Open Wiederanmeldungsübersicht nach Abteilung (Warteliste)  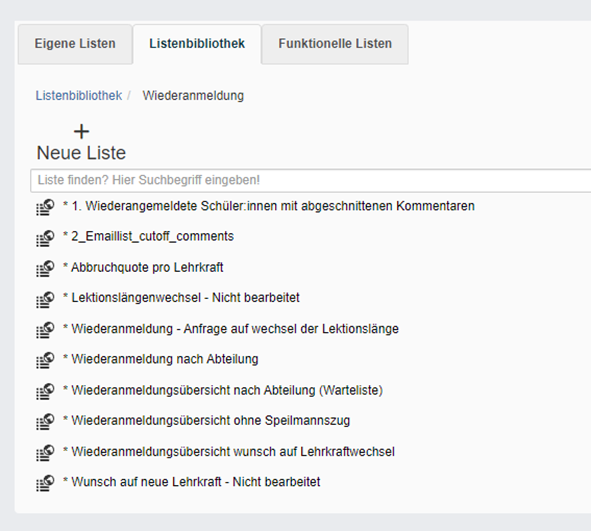click(223, 390)
